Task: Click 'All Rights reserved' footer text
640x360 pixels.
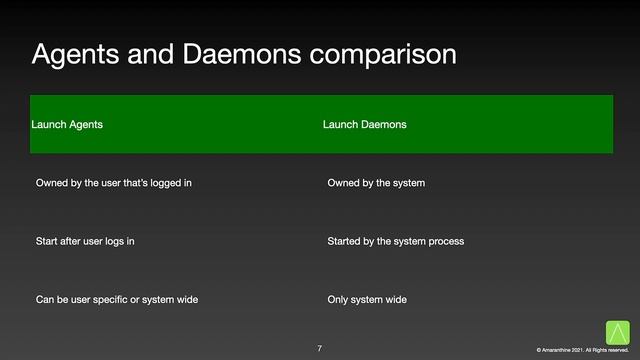Action: click(x=607, y=350)
